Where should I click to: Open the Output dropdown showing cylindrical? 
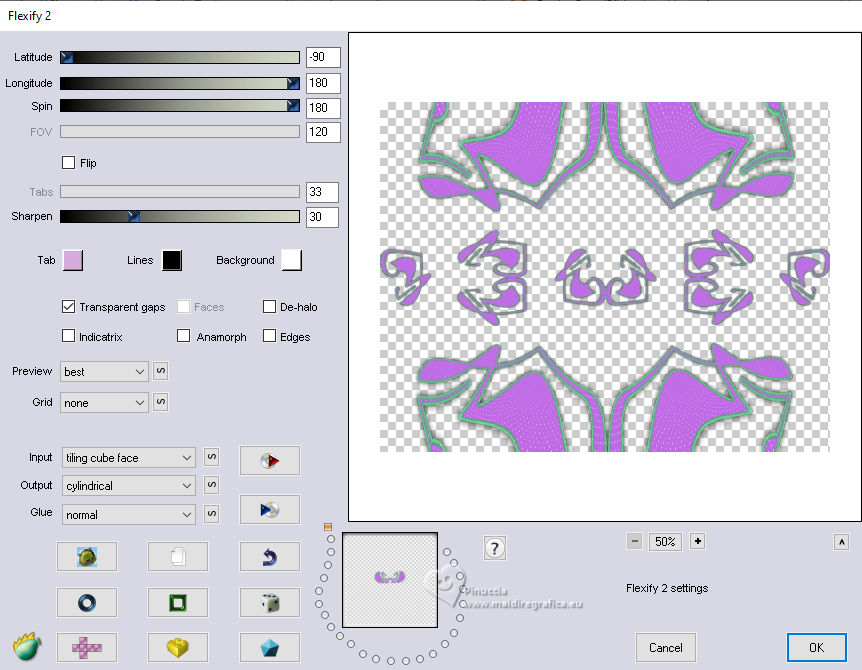click(x=129, y=486)
